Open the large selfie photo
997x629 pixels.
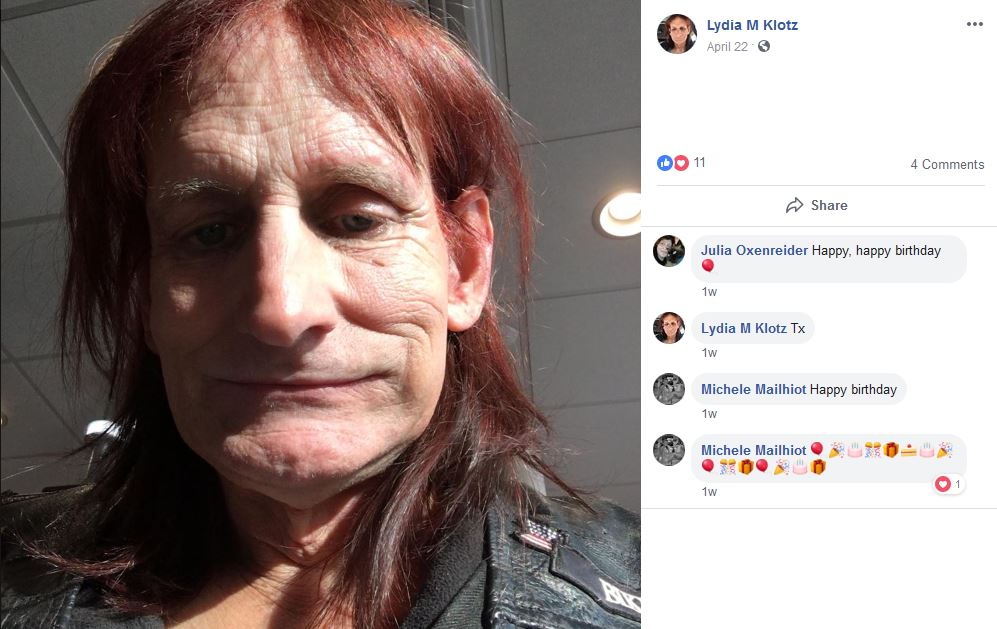(320, 314)
